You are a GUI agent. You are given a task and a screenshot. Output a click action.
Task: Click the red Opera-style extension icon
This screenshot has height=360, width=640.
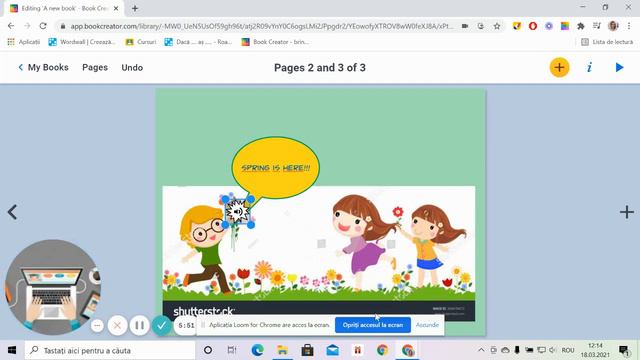(533, 26)
